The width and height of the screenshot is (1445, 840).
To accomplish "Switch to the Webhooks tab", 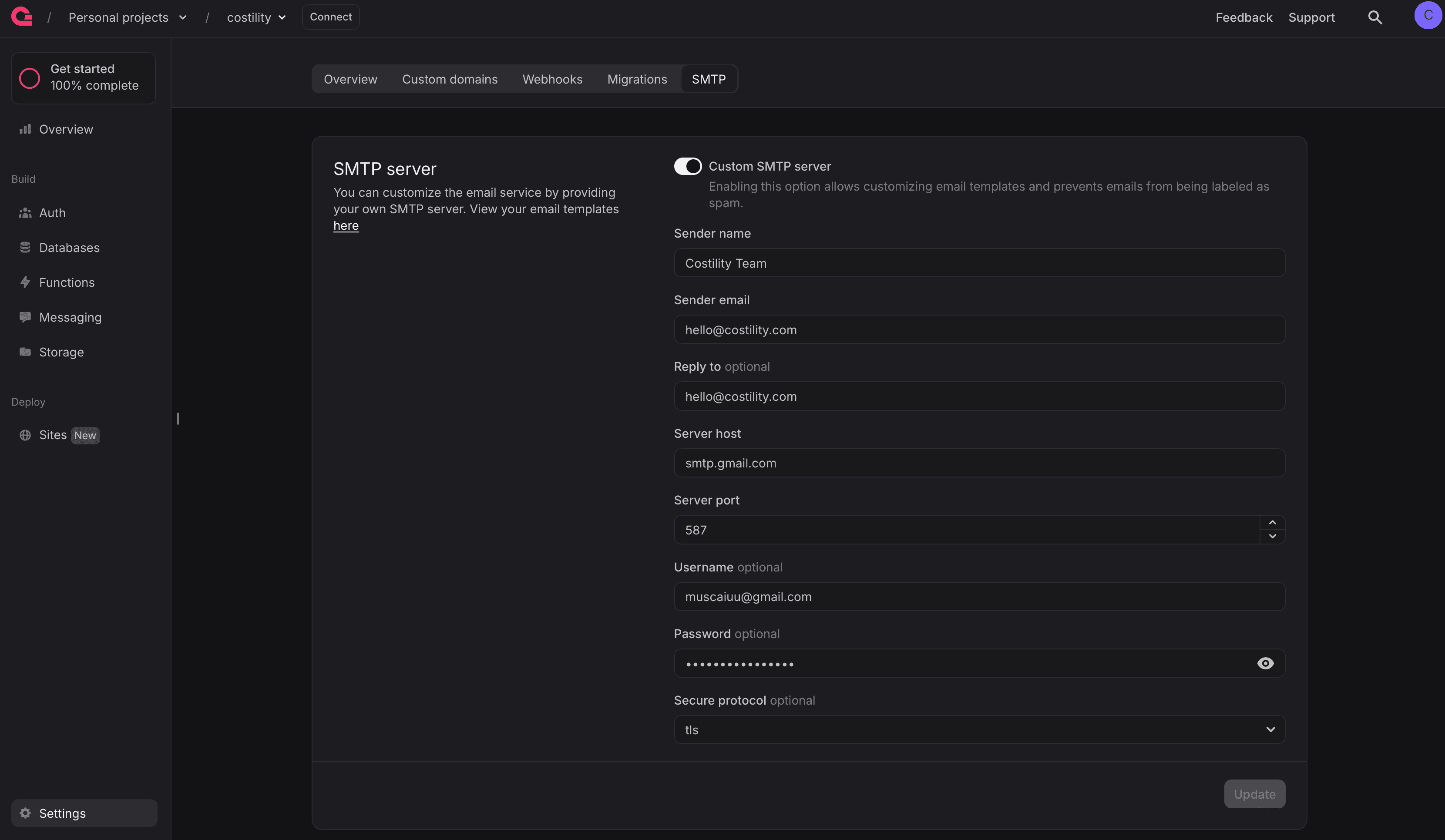I will click(551, 79).
